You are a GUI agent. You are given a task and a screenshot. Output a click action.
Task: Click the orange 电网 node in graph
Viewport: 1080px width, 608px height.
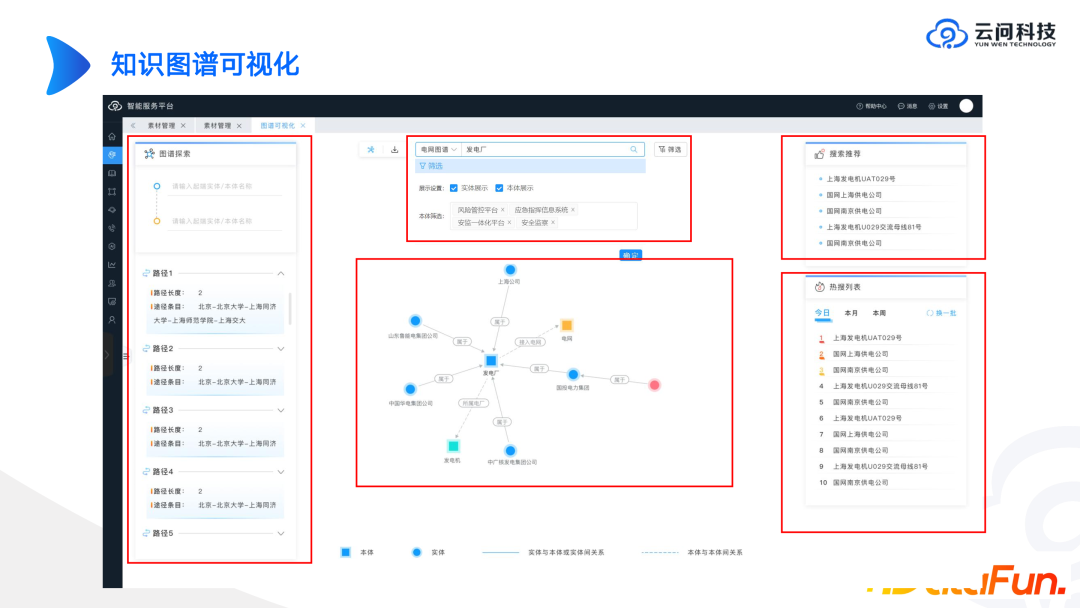567,325
